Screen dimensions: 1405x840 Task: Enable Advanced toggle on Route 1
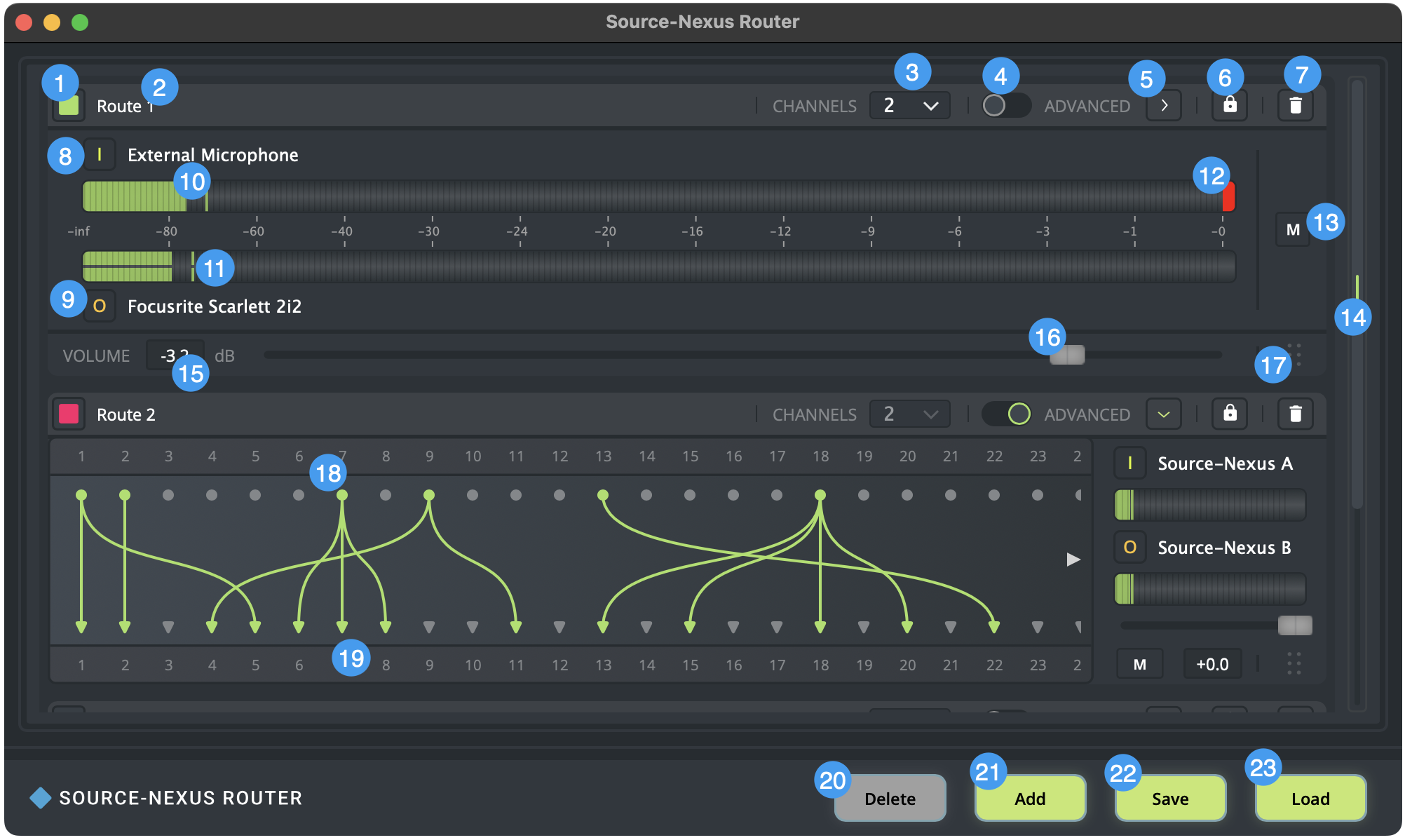pos(1005,106)
